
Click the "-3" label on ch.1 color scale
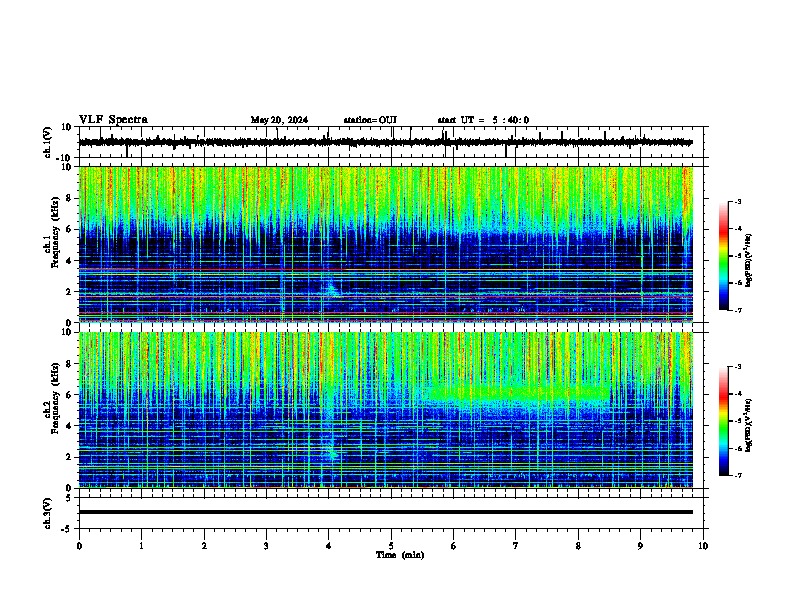738,202
